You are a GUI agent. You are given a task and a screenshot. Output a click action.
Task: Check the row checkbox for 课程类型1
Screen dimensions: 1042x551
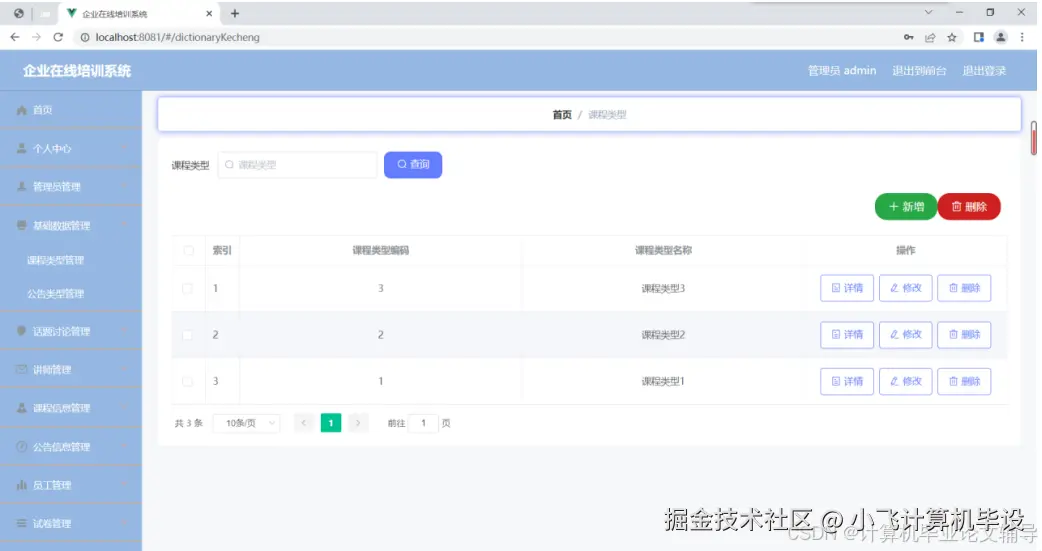click(187, 382)
